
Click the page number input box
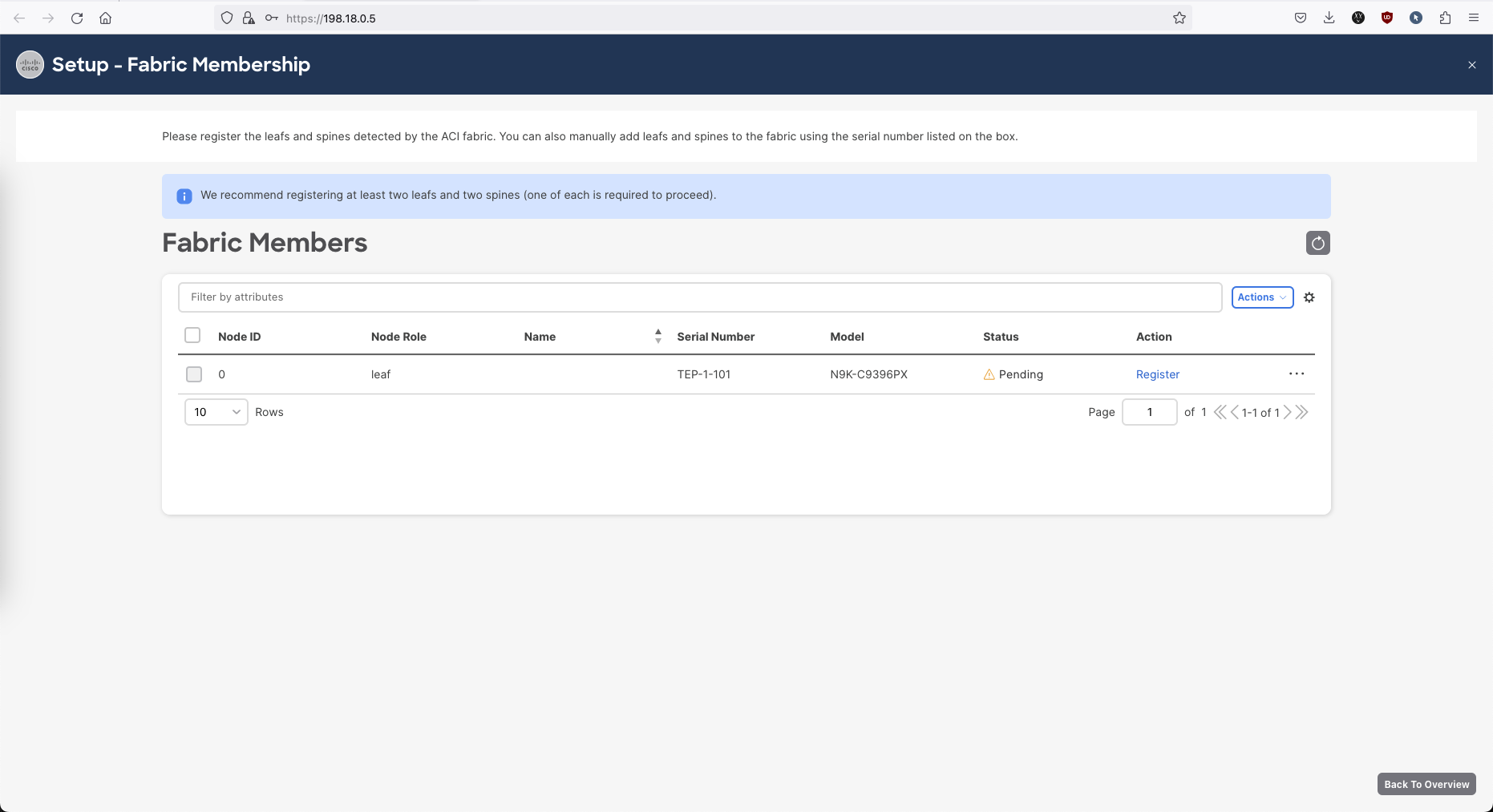[x=1149, y=412]
